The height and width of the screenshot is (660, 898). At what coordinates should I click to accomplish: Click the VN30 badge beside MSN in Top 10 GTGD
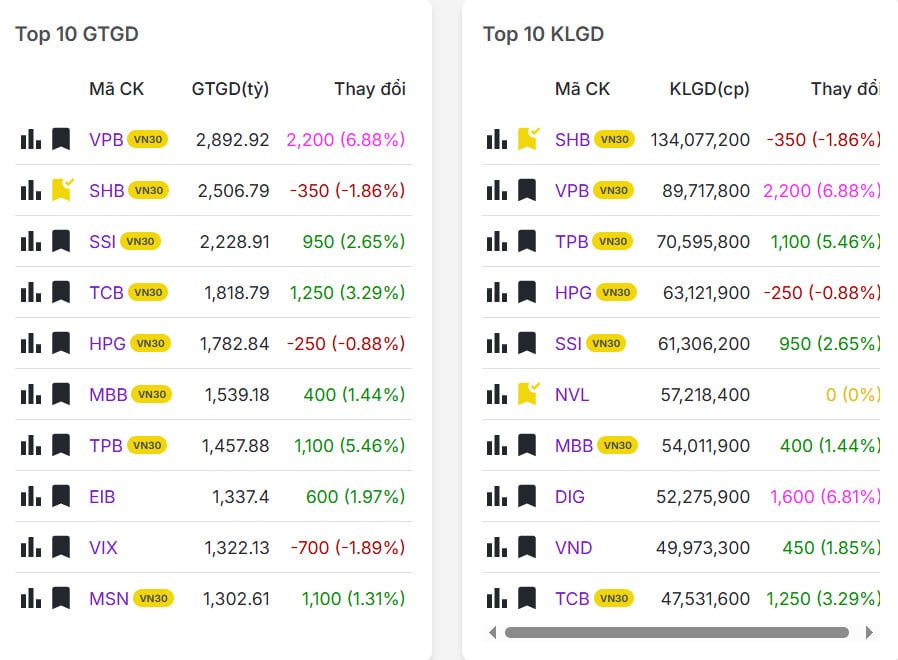point(153,598)
